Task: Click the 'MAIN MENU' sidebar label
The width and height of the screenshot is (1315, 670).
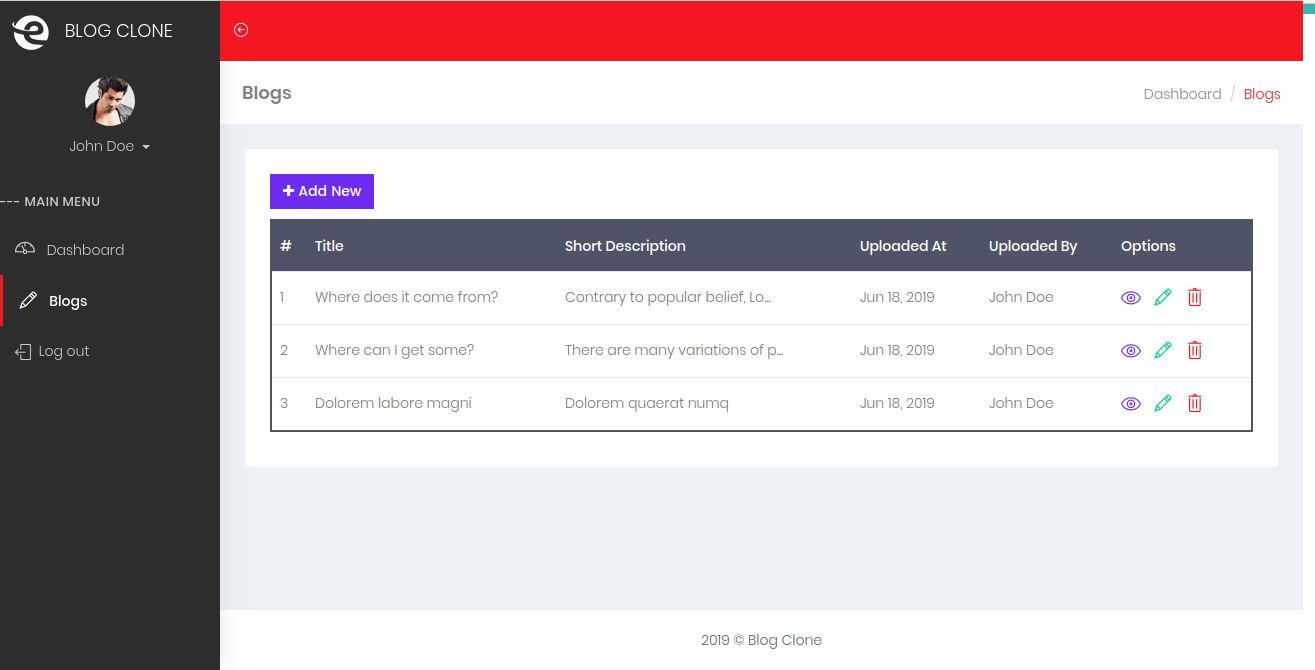Action: click(62, 201)
